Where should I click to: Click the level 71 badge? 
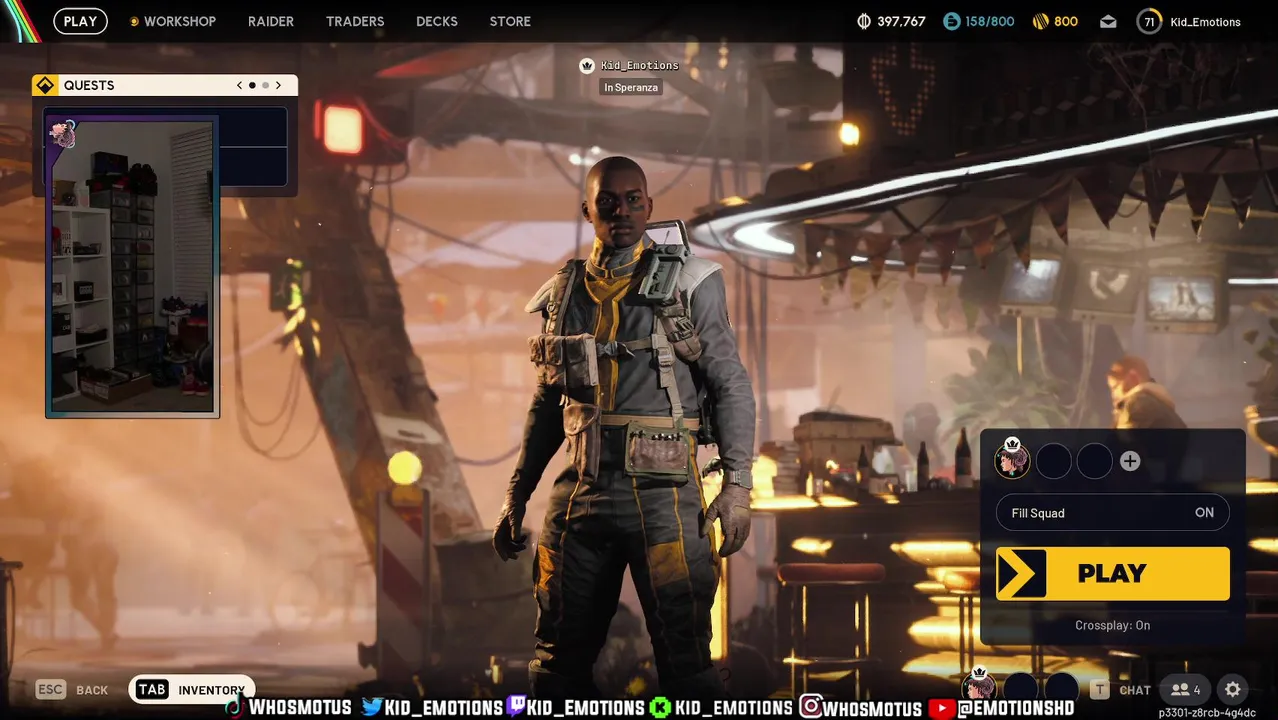pos(1149,21)
